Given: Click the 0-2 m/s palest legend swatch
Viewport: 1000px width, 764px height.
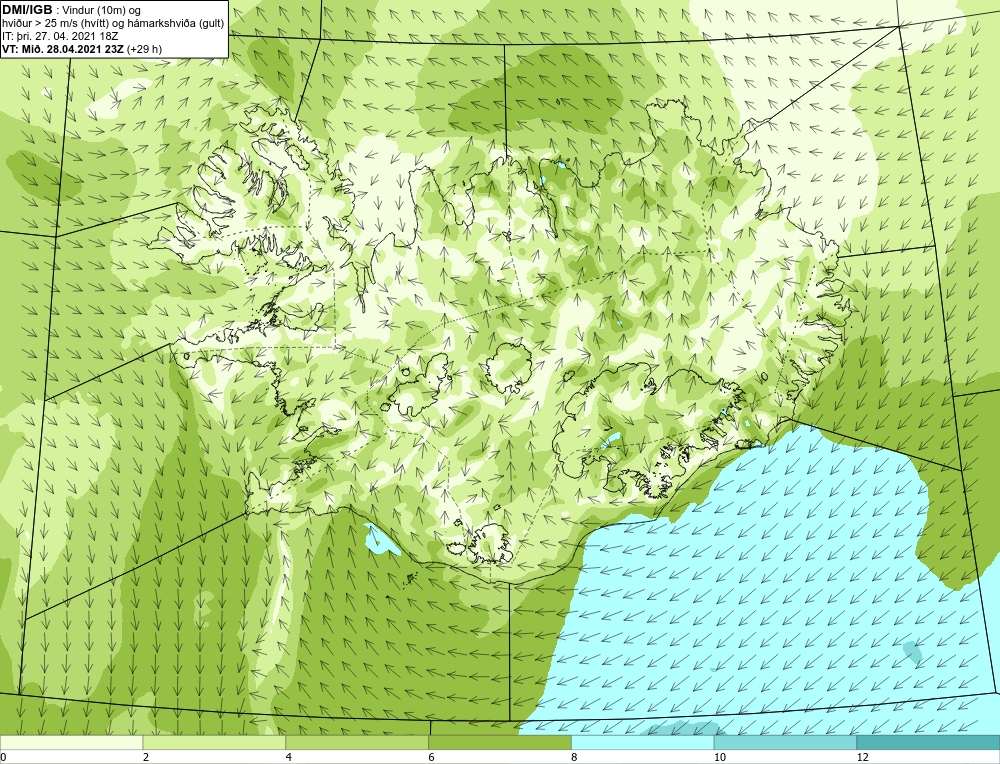Looking at the screenshot, I should (x=71, y=743).
